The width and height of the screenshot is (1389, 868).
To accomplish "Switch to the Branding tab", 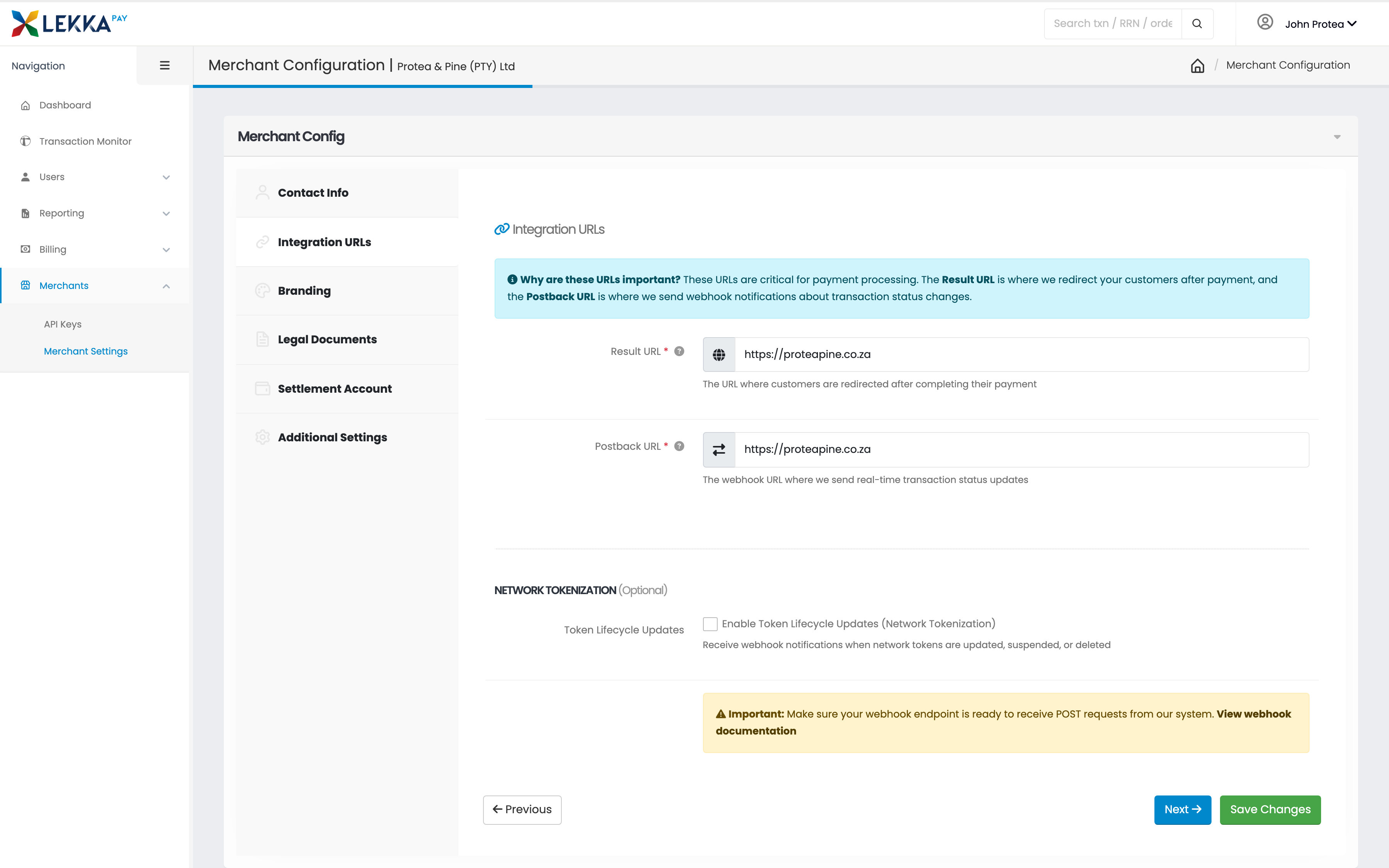I will (347, 291).
